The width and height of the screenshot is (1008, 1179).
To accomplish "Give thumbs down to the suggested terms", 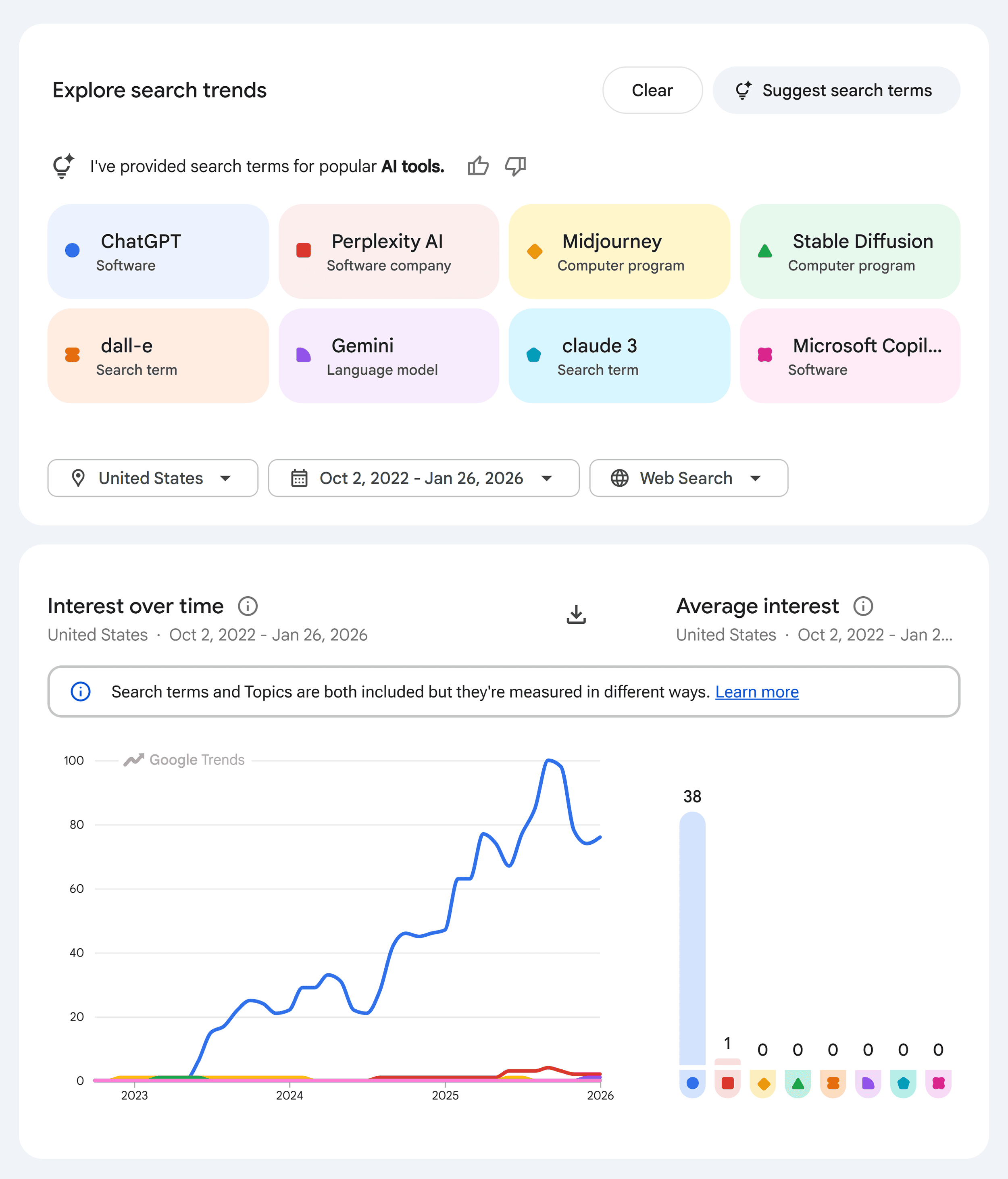I will coord(515,166).
